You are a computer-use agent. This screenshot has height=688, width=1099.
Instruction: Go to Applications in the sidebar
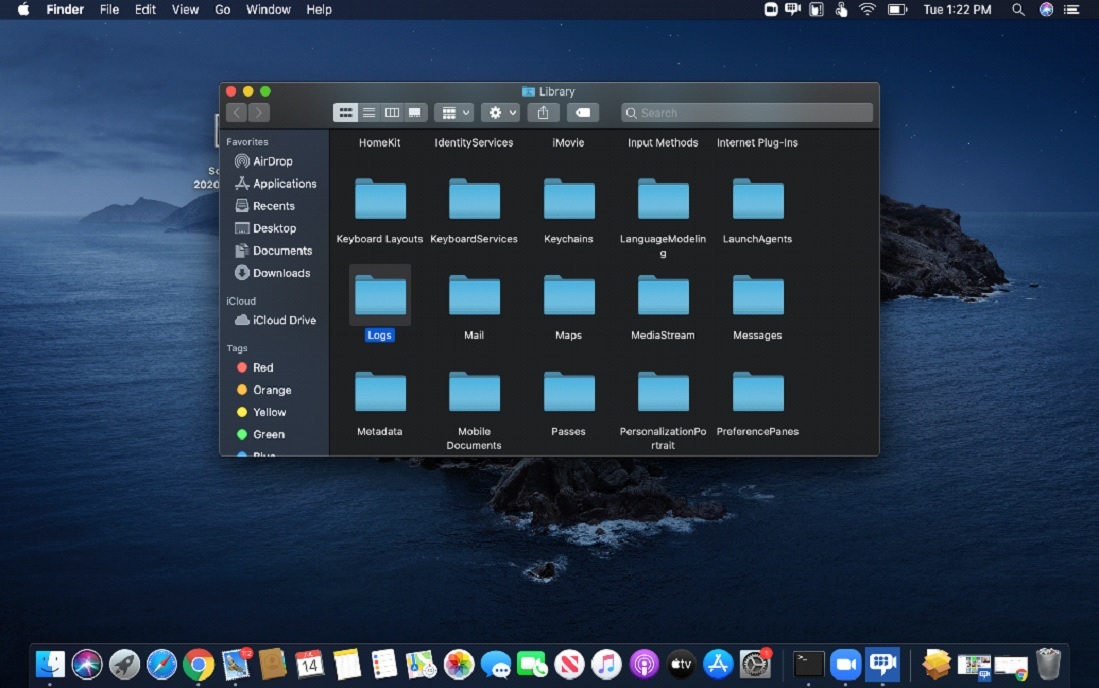274,184
